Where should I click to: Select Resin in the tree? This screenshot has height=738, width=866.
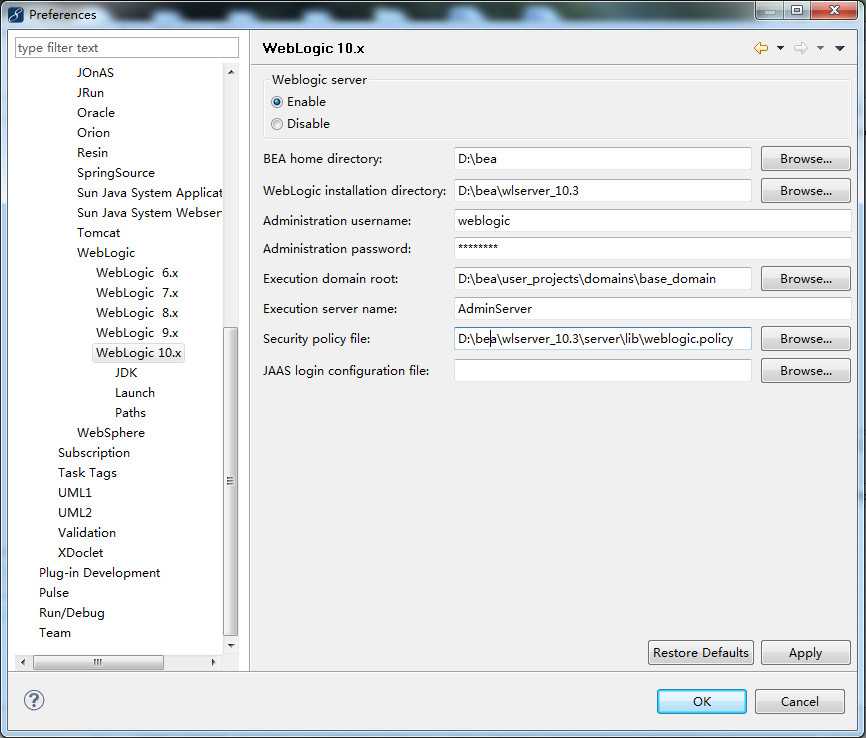point(92,152)
